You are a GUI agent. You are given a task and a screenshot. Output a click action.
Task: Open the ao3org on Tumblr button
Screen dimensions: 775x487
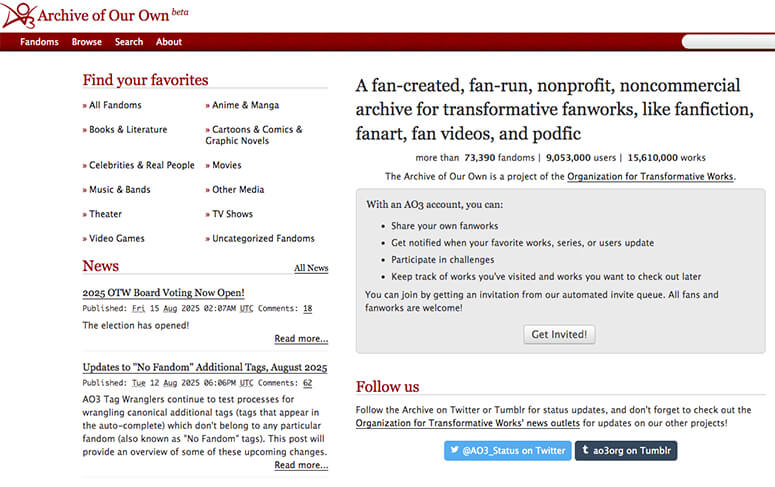click(x=626, y=450)
